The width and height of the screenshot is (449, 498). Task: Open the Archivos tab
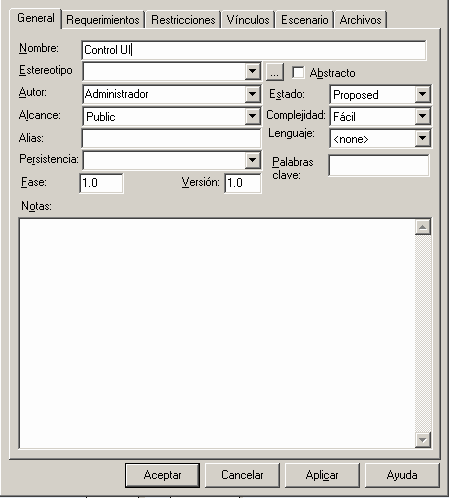point(360,20)
